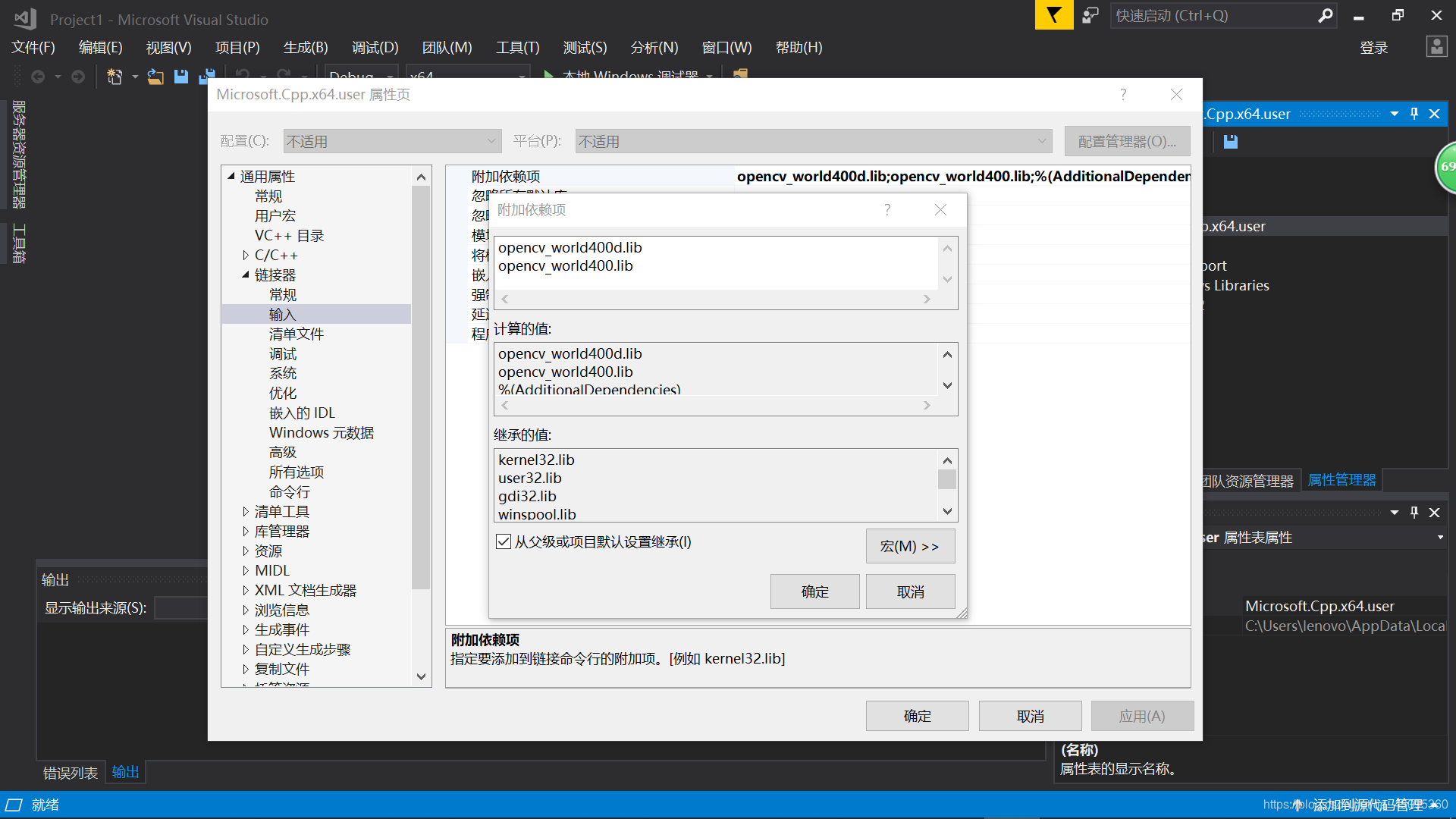Open the 属性表属性 dropdown arrow

tap(1440, 537)
